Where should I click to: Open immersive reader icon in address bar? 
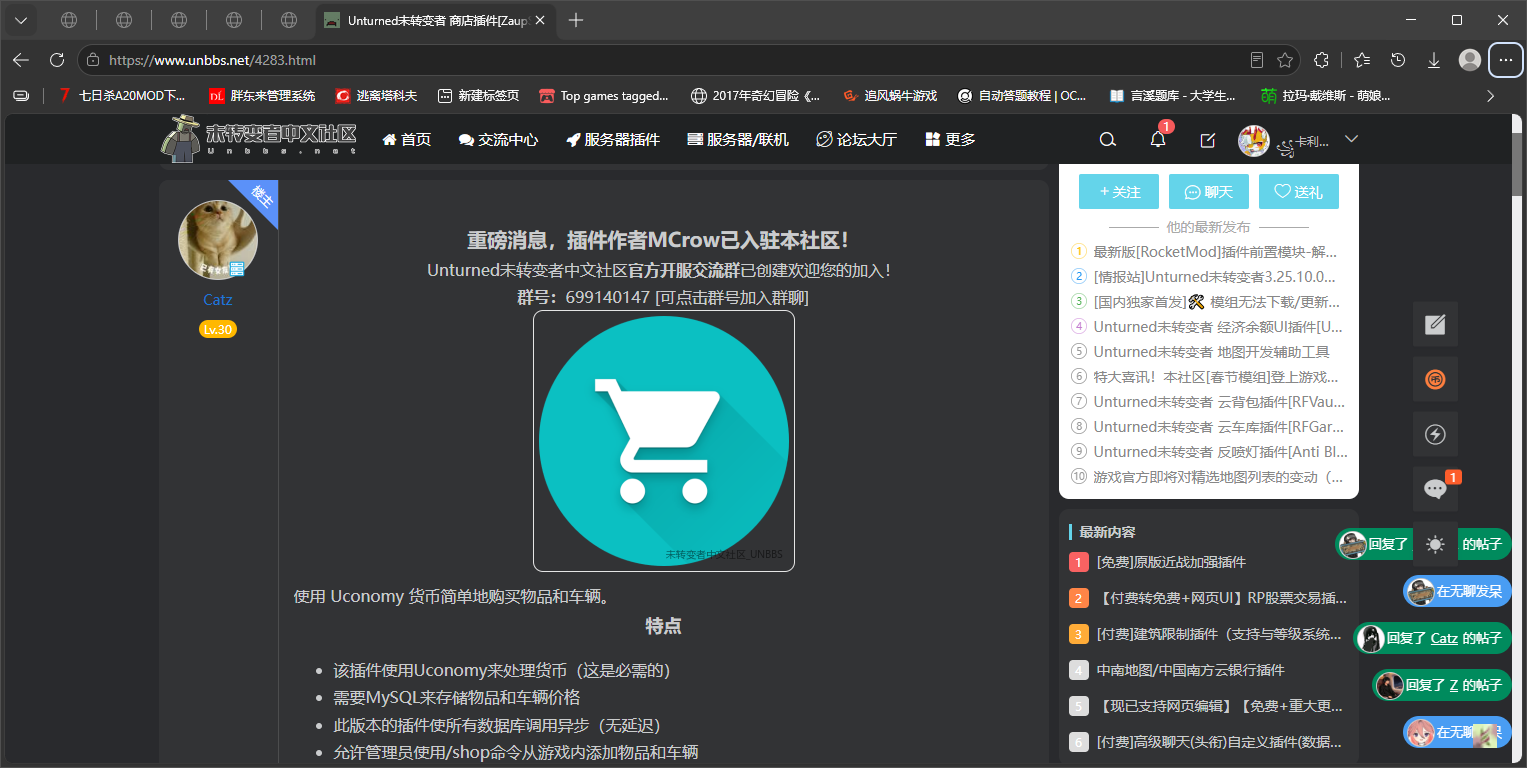[1257, 60]
